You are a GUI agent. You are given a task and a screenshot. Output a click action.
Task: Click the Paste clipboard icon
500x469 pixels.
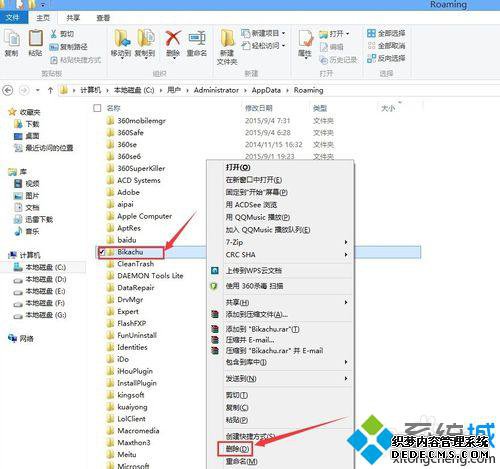pos(35,38)
